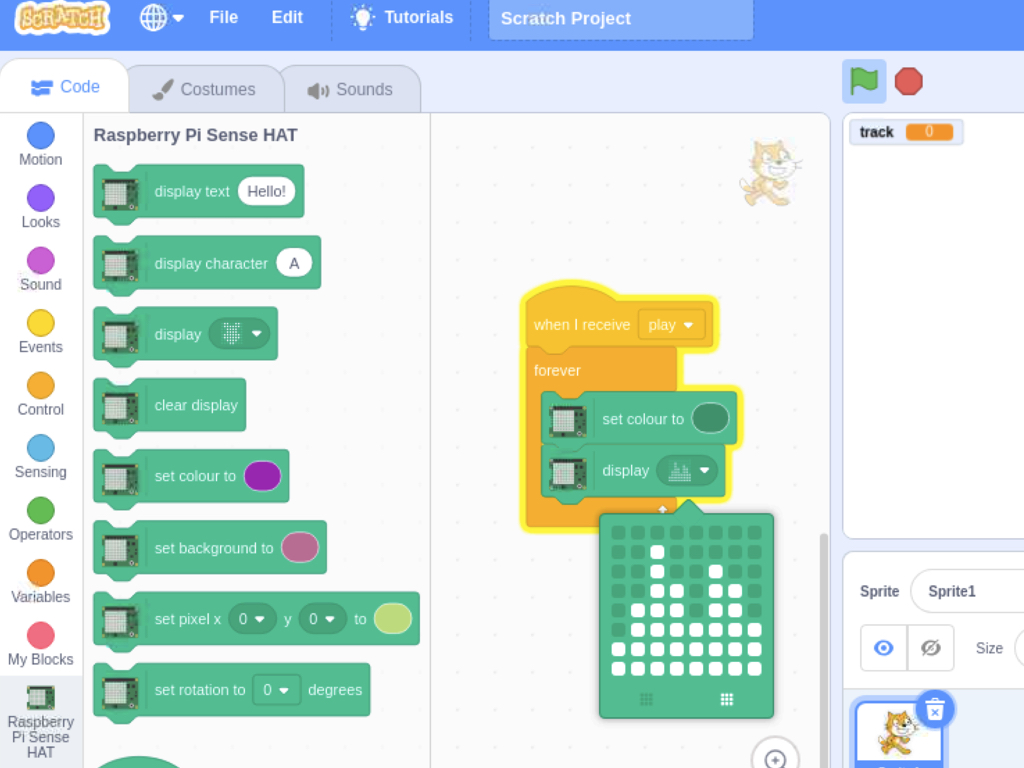This screenshot has width=1024, height=768.
Task: Open the 'play' message dropdown
Action: [671, 325]
